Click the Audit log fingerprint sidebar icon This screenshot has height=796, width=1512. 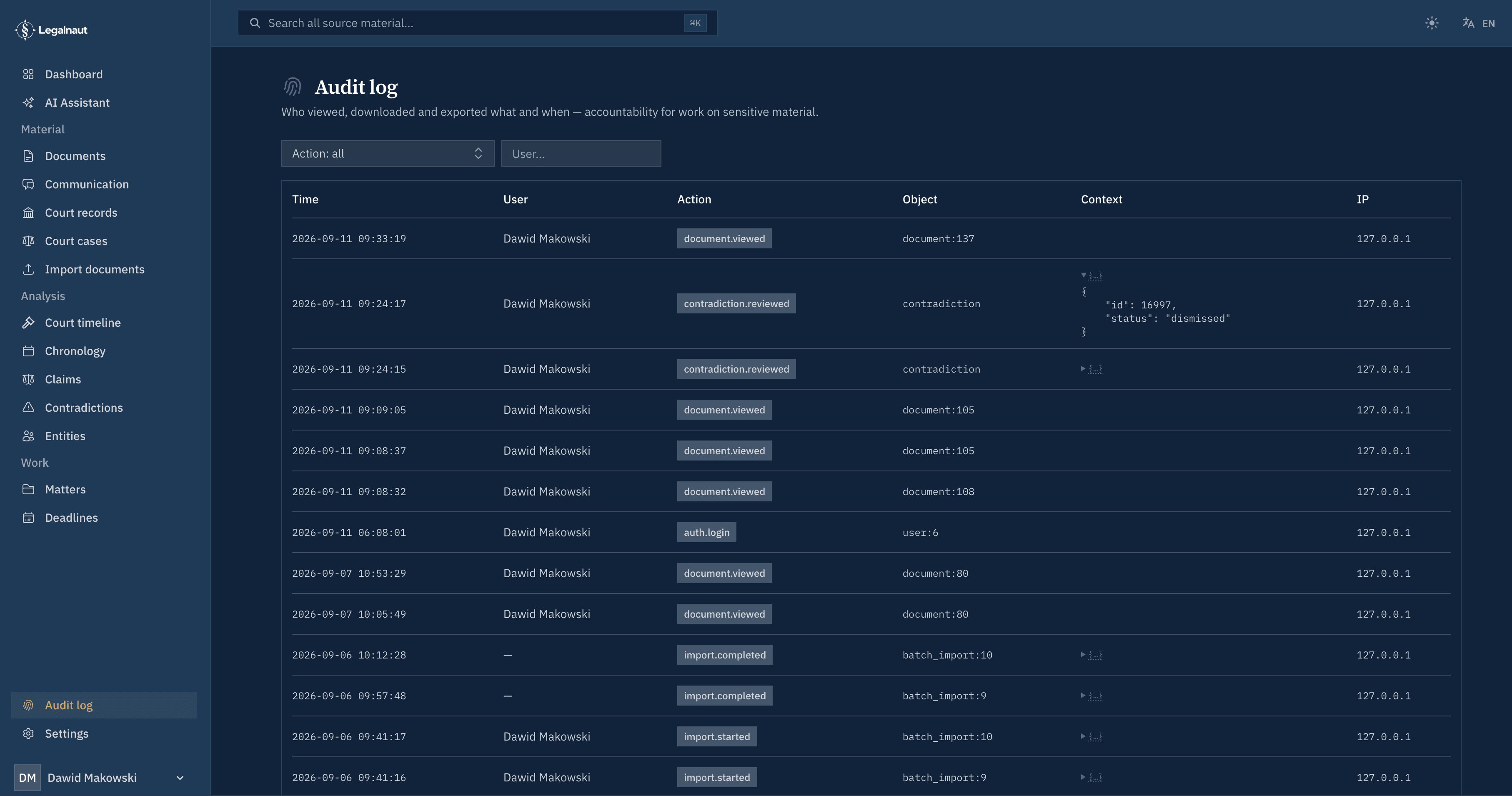coord(28,706)
